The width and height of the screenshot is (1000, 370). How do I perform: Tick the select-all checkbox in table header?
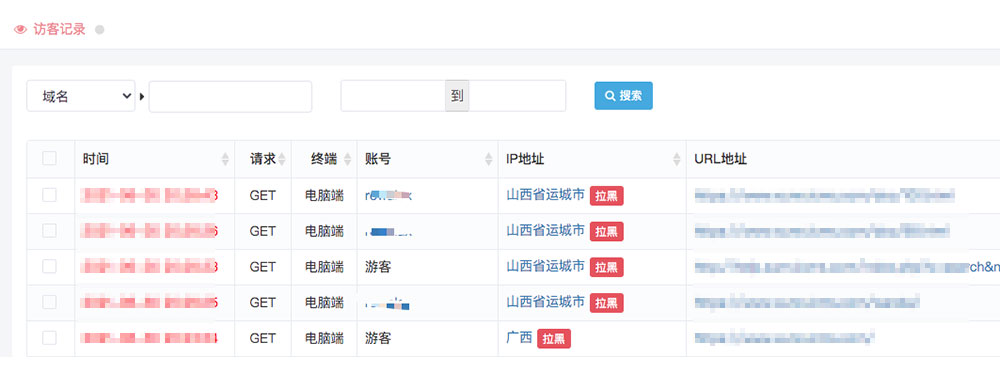(50, 158)
